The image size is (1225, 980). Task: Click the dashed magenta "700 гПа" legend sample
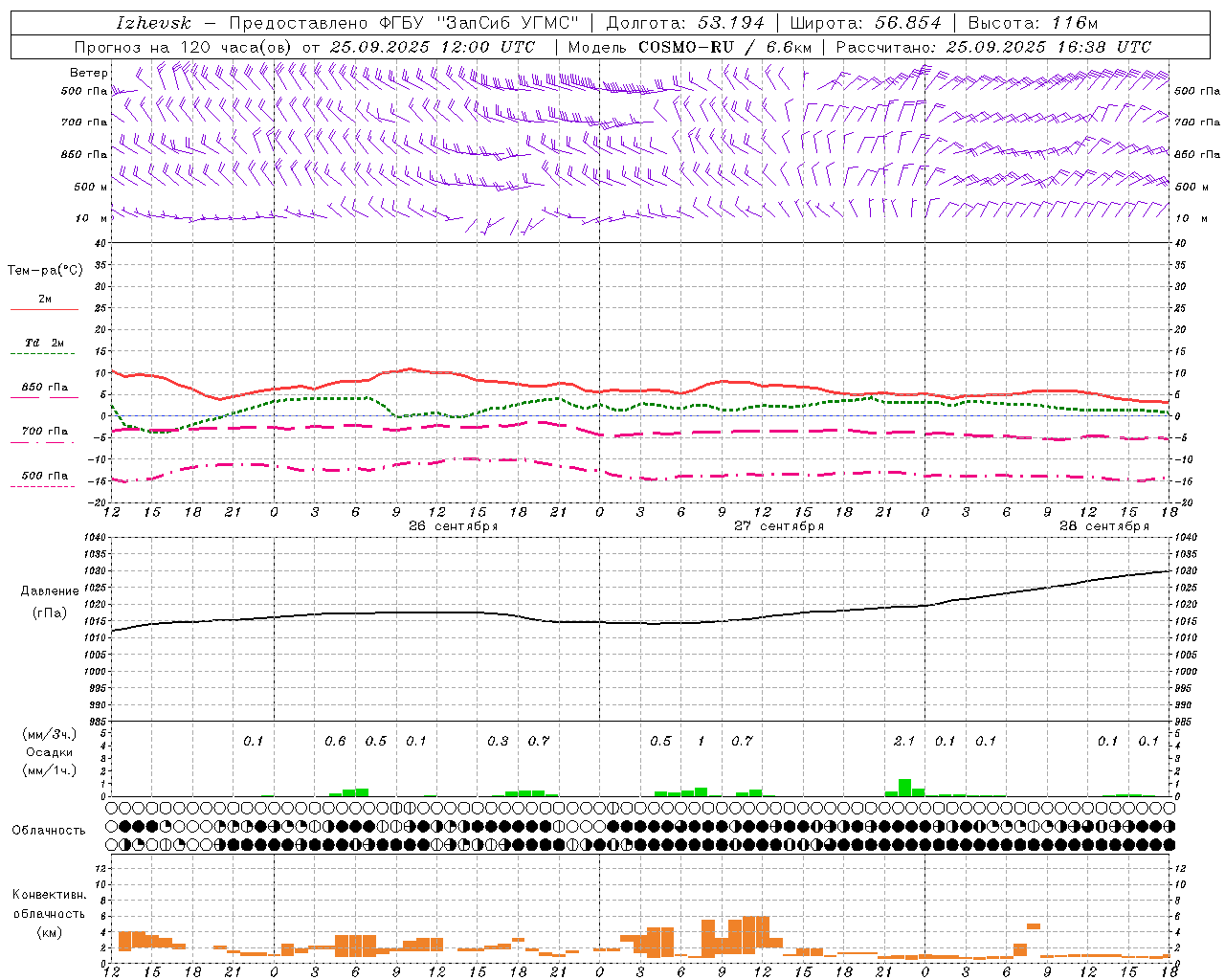pos(42,443)
